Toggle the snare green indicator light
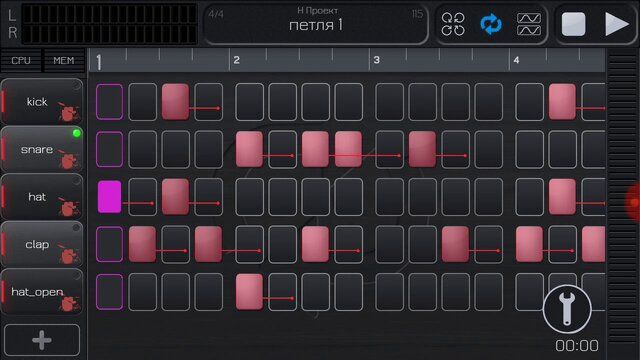This screenshot has width=640, height=360. (x=76, y=133)
